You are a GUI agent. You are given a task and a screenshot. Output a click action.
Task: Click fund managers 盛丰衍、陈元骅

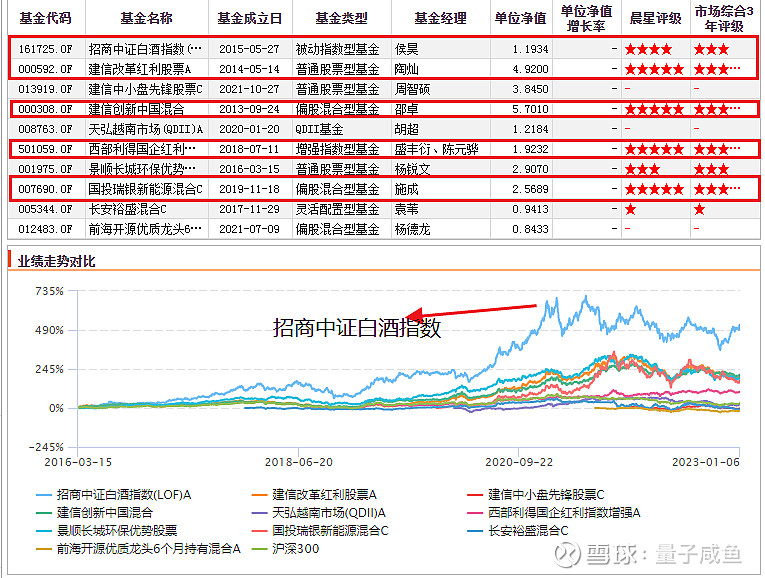pyautogui.click(x=436, y=149)
